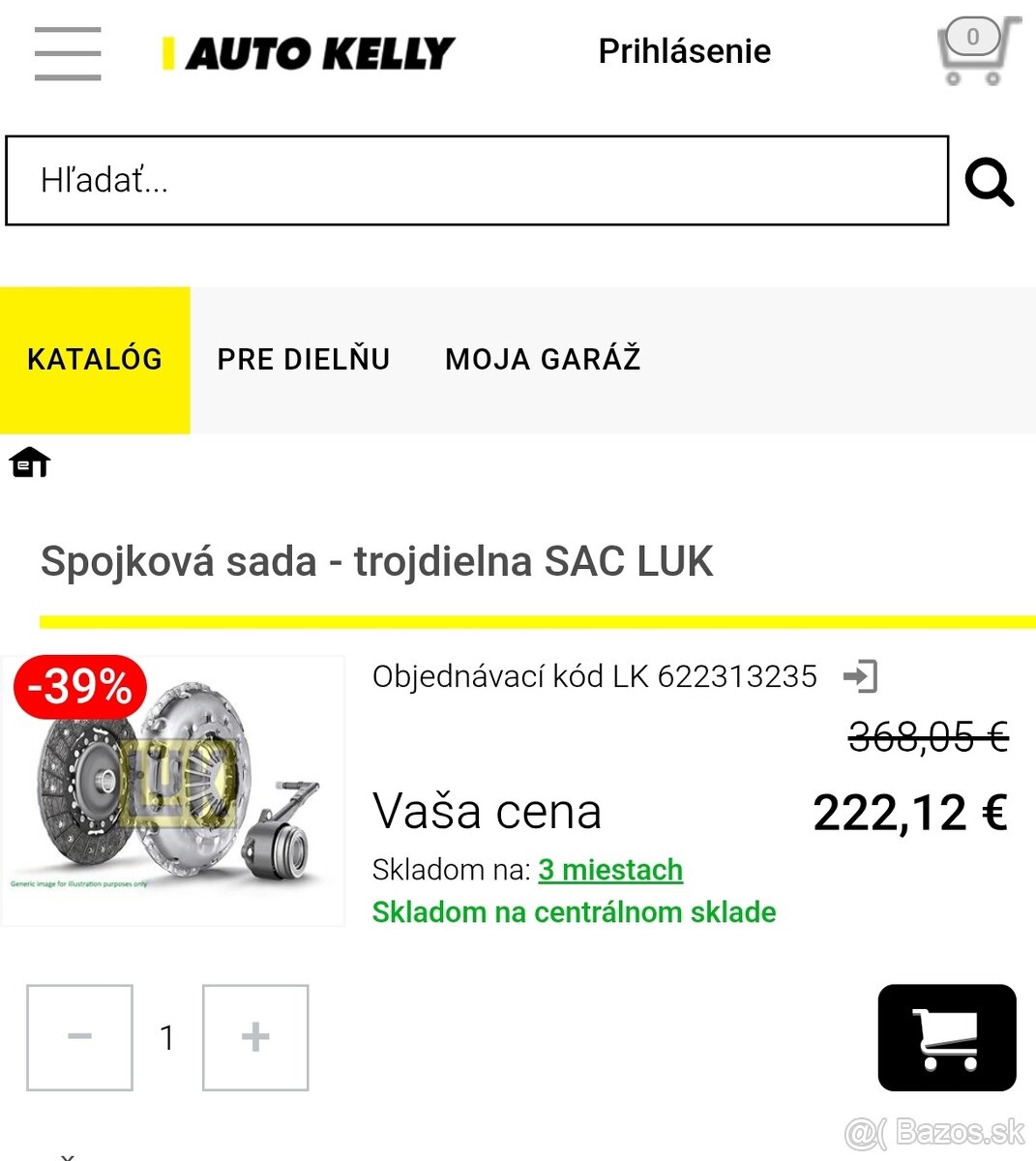
Task: Add the clutch kit via black cart button
Action: (x=946, y=1036)
